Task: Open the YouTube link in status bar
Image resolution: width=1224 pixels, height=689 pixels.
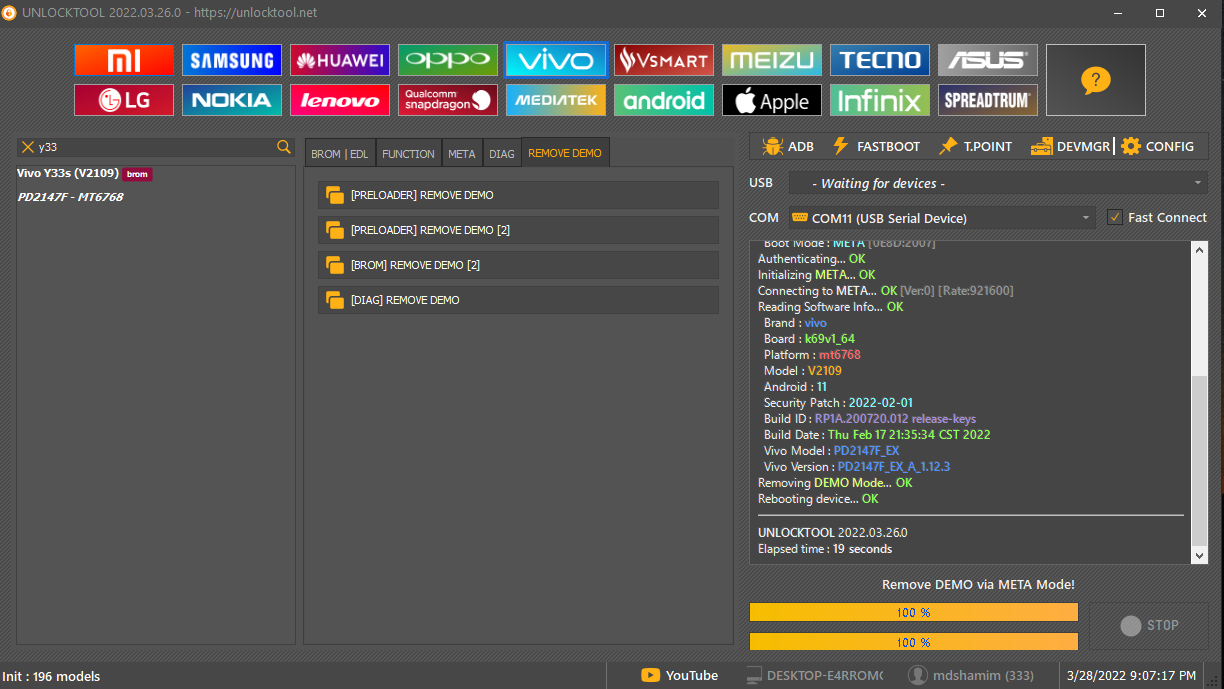Action: 680,675
